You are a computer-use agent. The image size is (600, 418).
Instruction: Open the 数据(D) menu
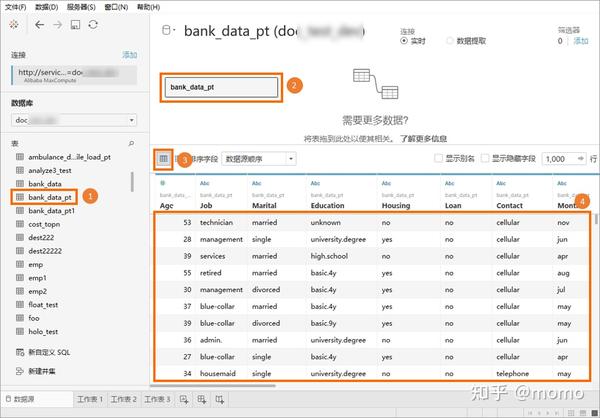[47, 7]
